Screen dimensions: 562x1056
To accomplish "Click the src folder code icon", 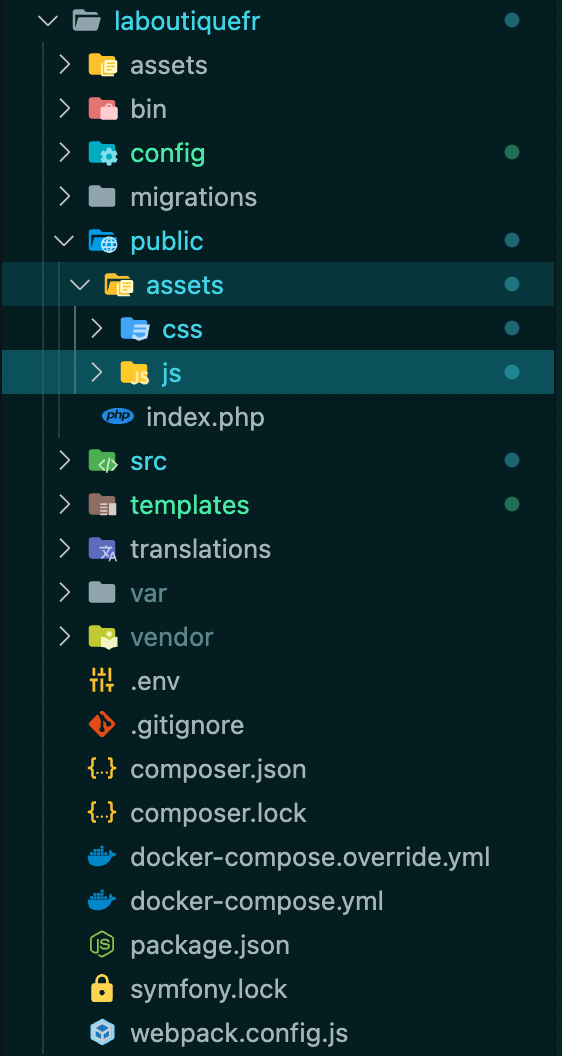I will [x=102, y=461].
